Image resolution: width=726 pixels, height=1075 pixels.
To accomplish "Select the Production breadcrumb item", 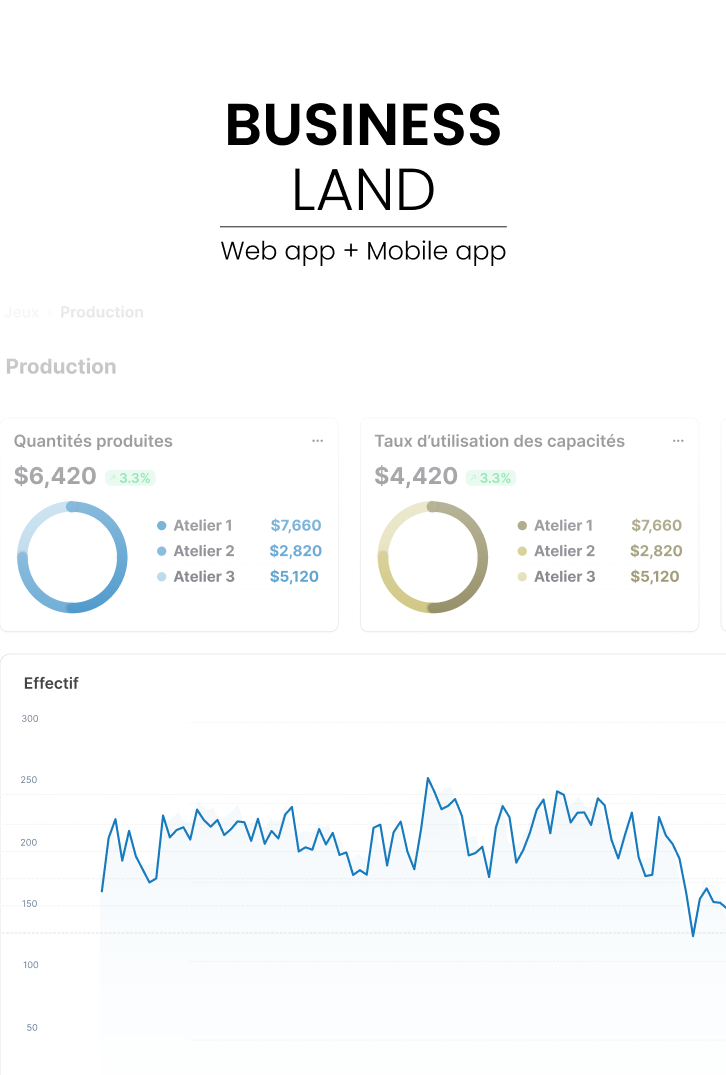I will pyautogui.click(x=101, y=312).
